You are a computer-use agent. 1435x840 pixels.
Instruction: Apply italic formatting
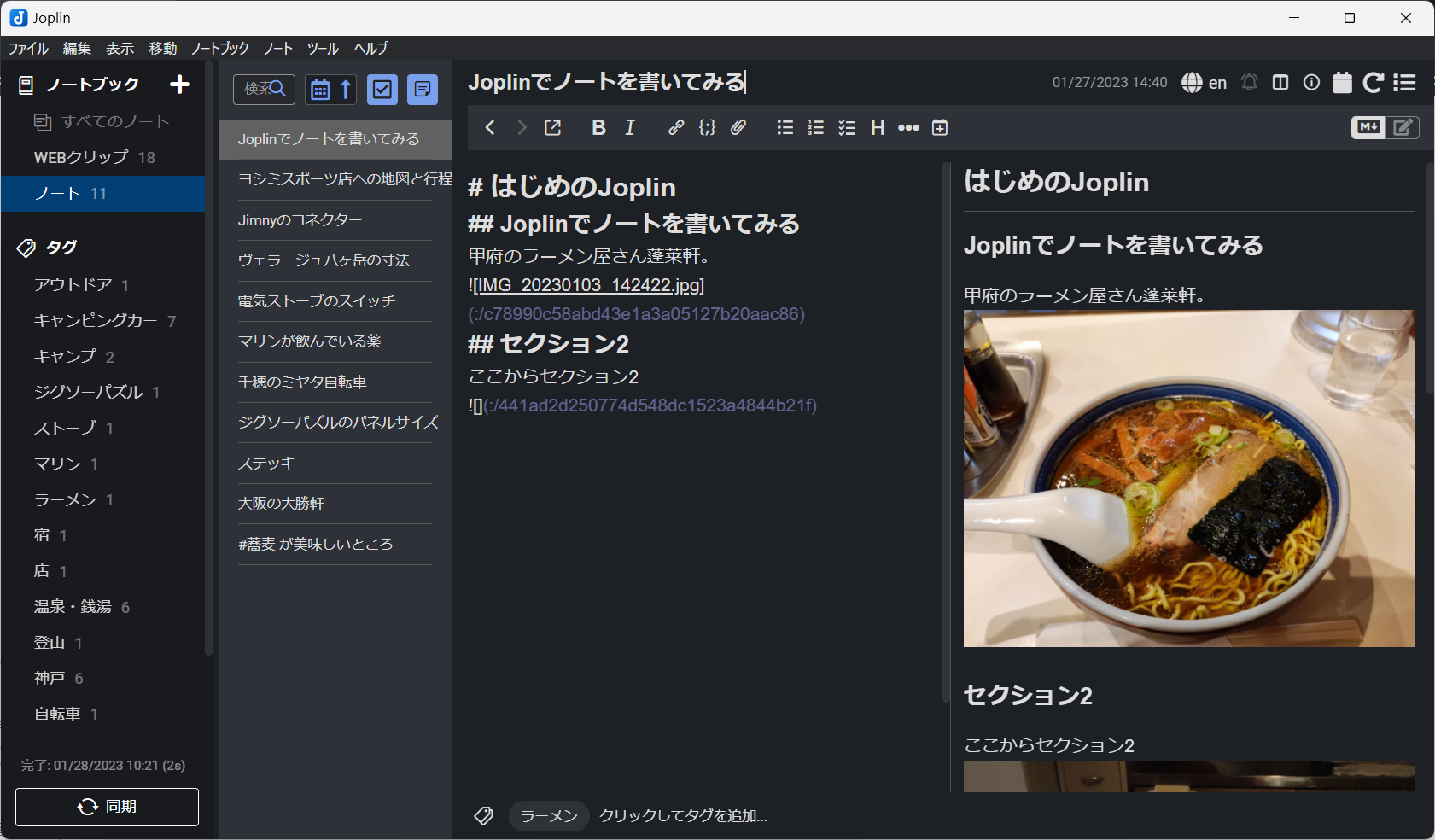[x=630, y=127]
